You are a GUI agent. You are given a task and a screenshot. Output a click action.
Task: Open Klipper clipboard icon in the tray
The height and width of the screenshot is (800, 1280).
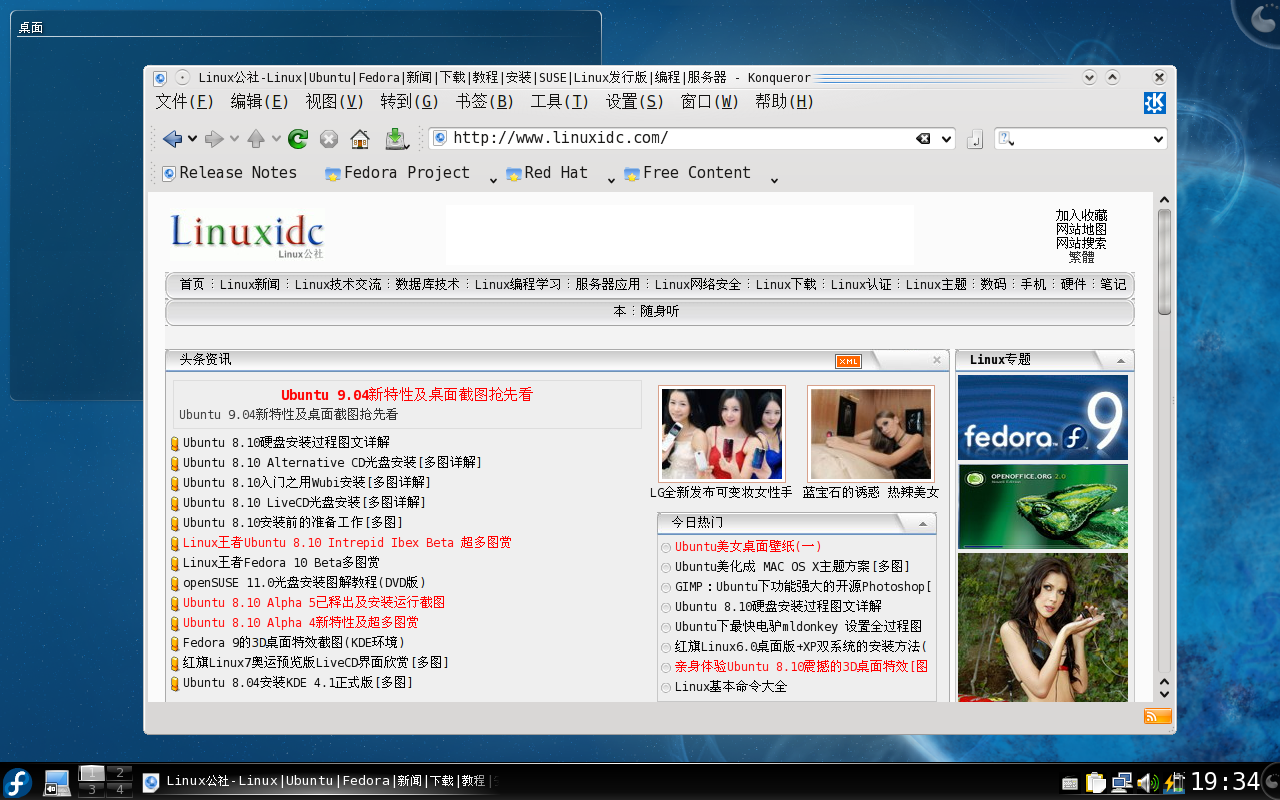[1096, 781]
